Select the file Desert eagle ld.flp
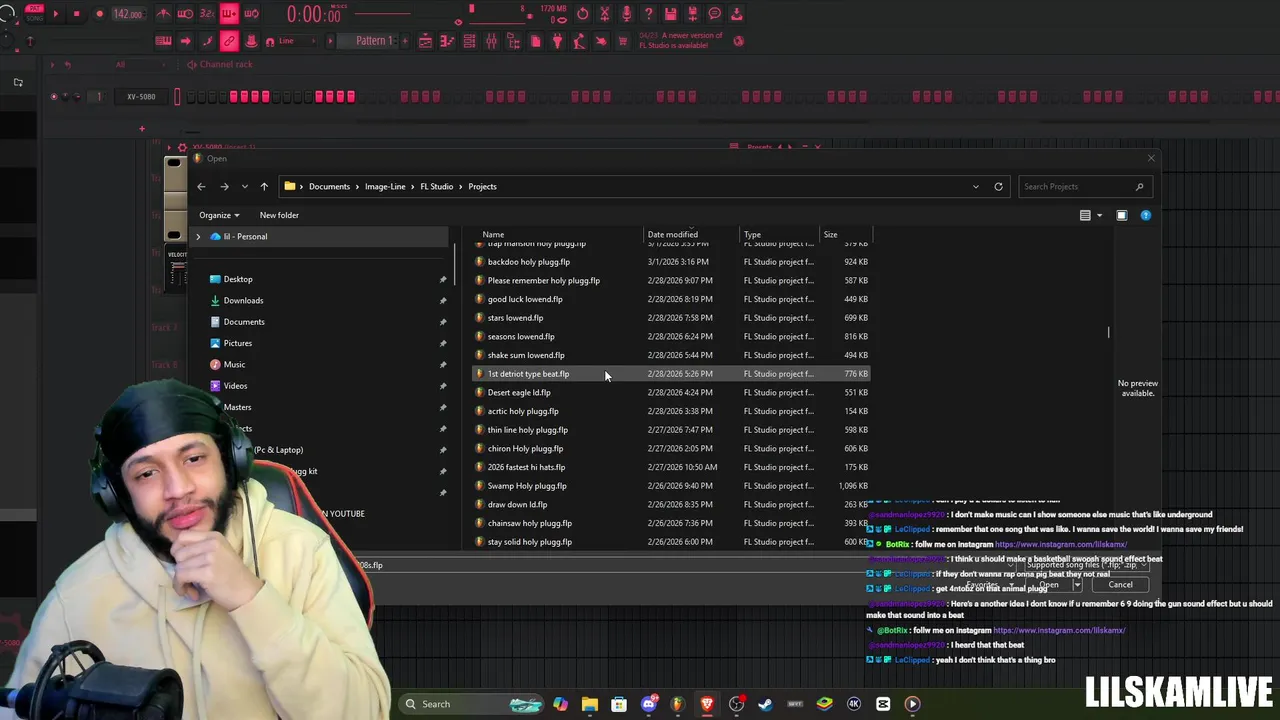The height and width of the screenshot is (720, 1280). point(670,392)
